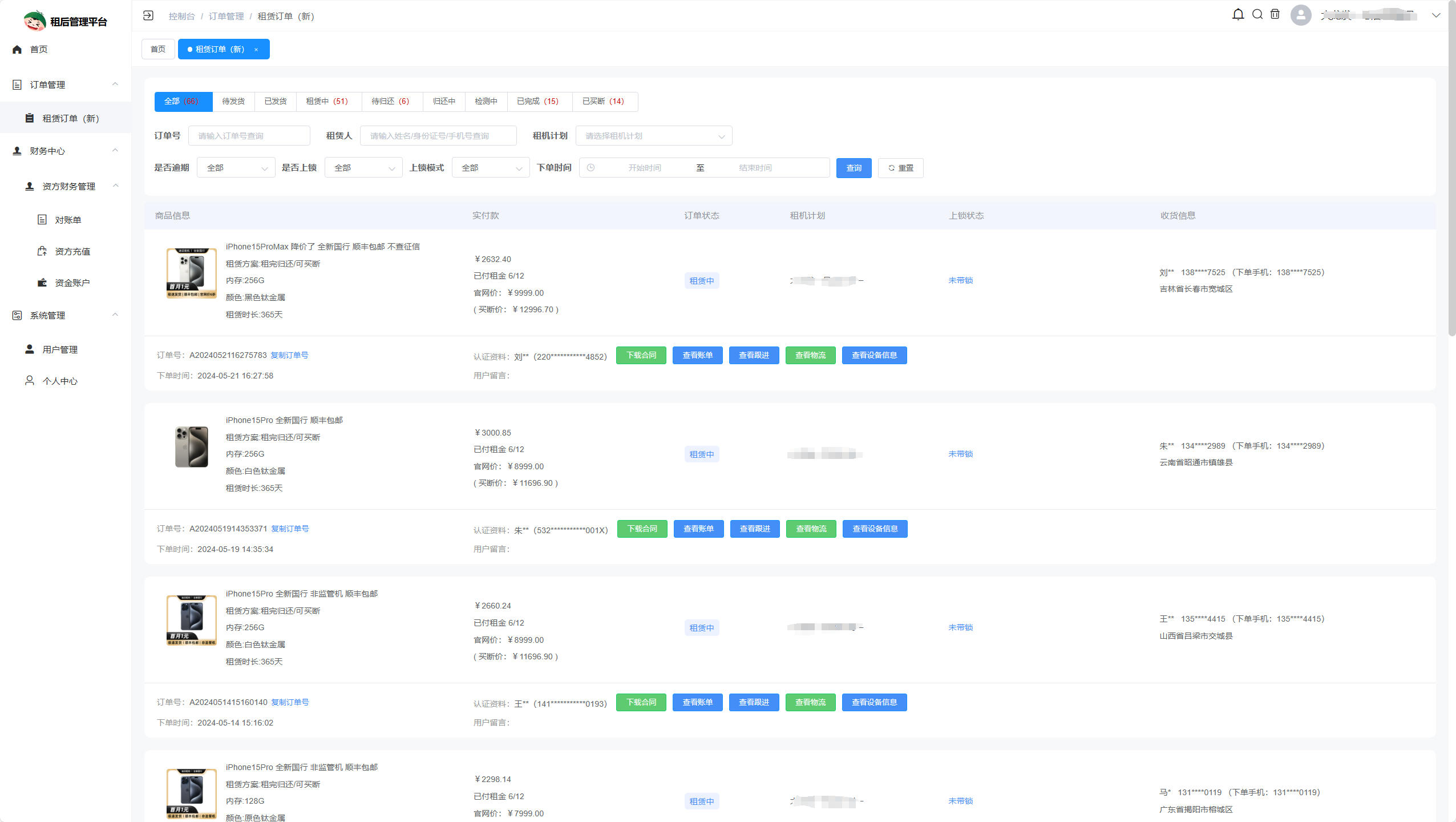Viewport: 1456px width, 822px height.
Task: Click the 订单号 search input field
Action: (249, 136)
